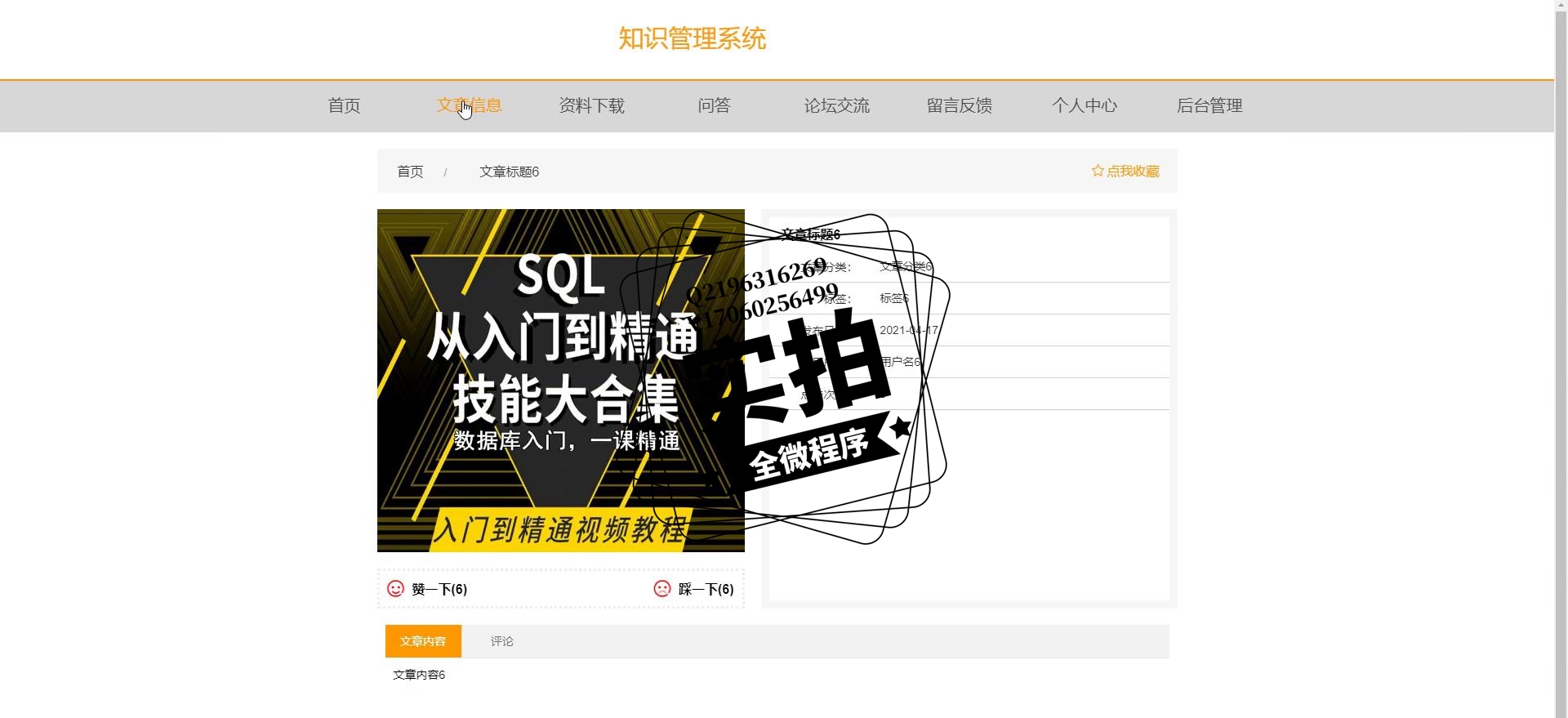Click the 用户名6 publisher value
Image resolution: width=1568 pixels, height=718 pixels.
(900, 362)
